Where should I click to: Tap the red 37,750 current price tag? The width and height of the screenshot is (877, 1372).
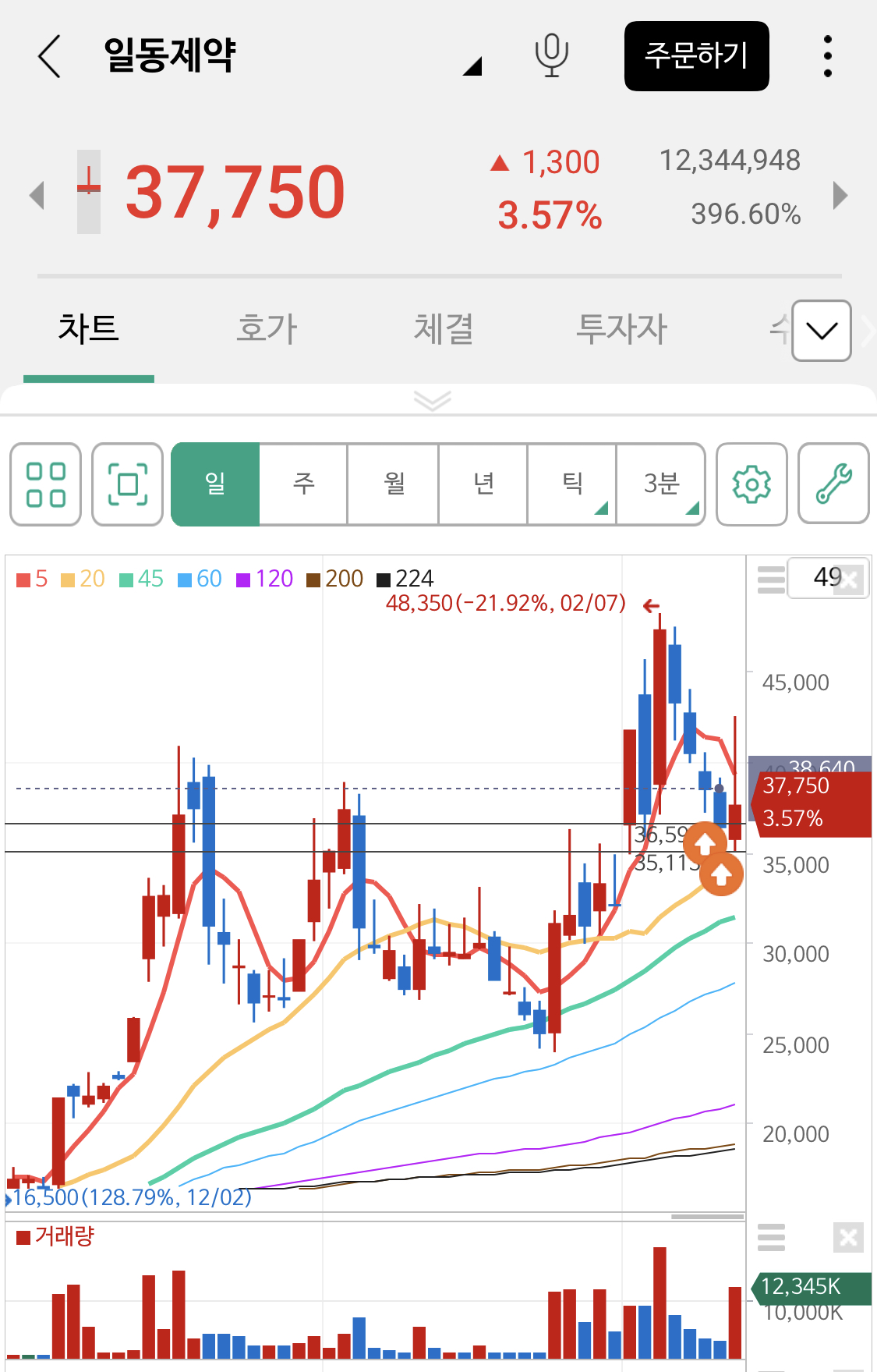(812, 803)
